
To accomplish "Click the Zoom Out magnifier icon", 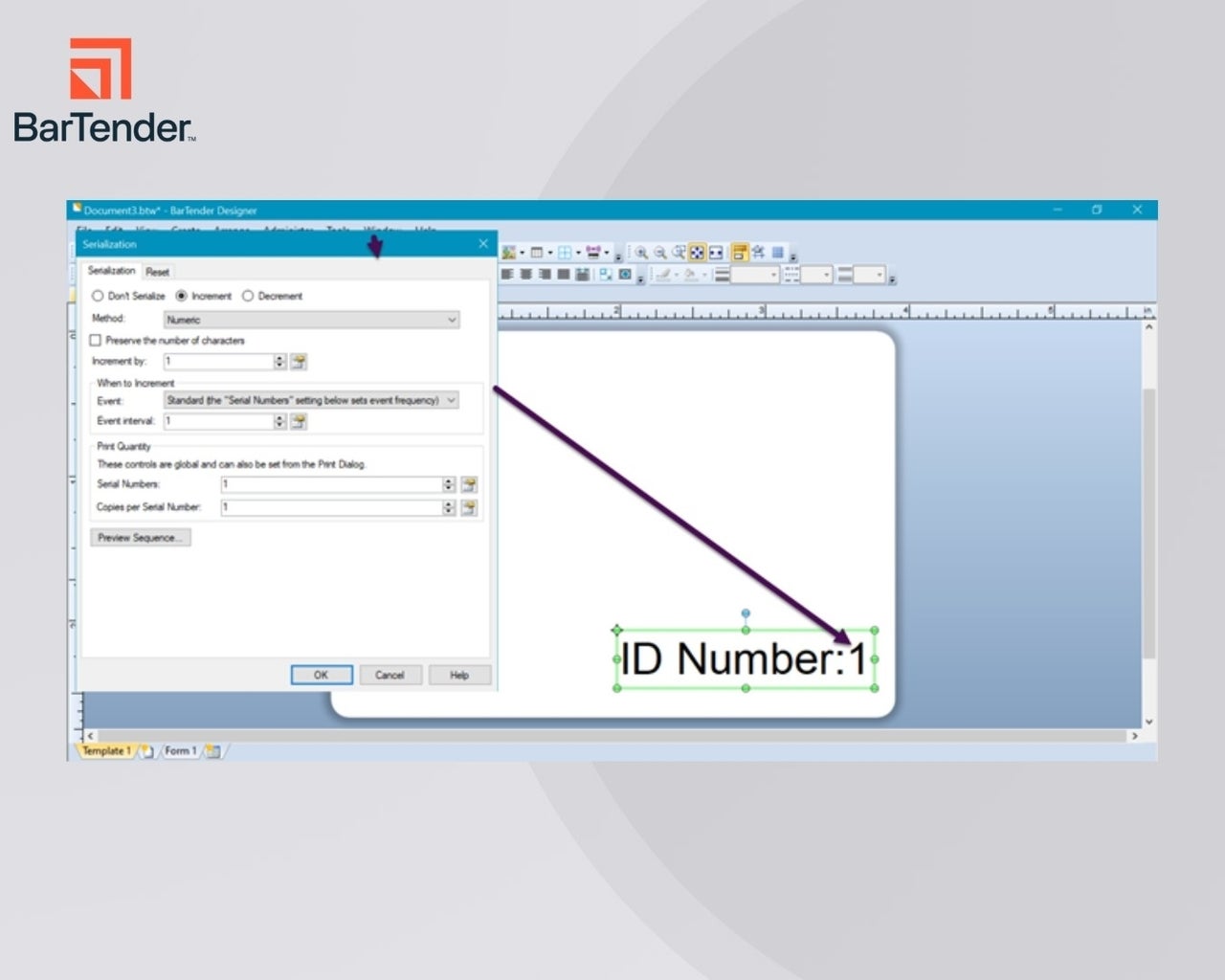I will click(659, 253).
